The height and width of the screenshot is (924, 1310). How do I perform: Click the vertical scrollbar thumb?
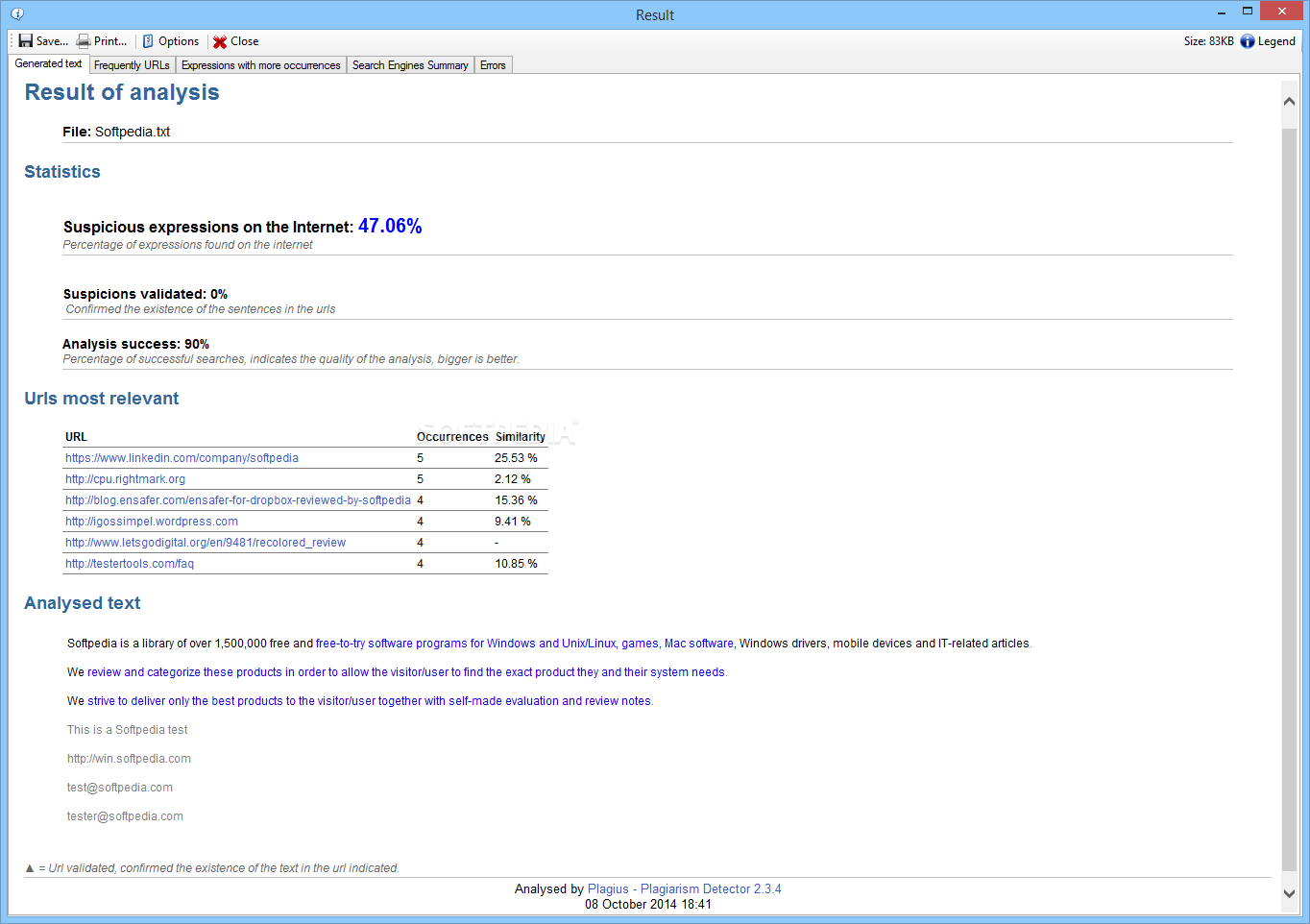1289,499
